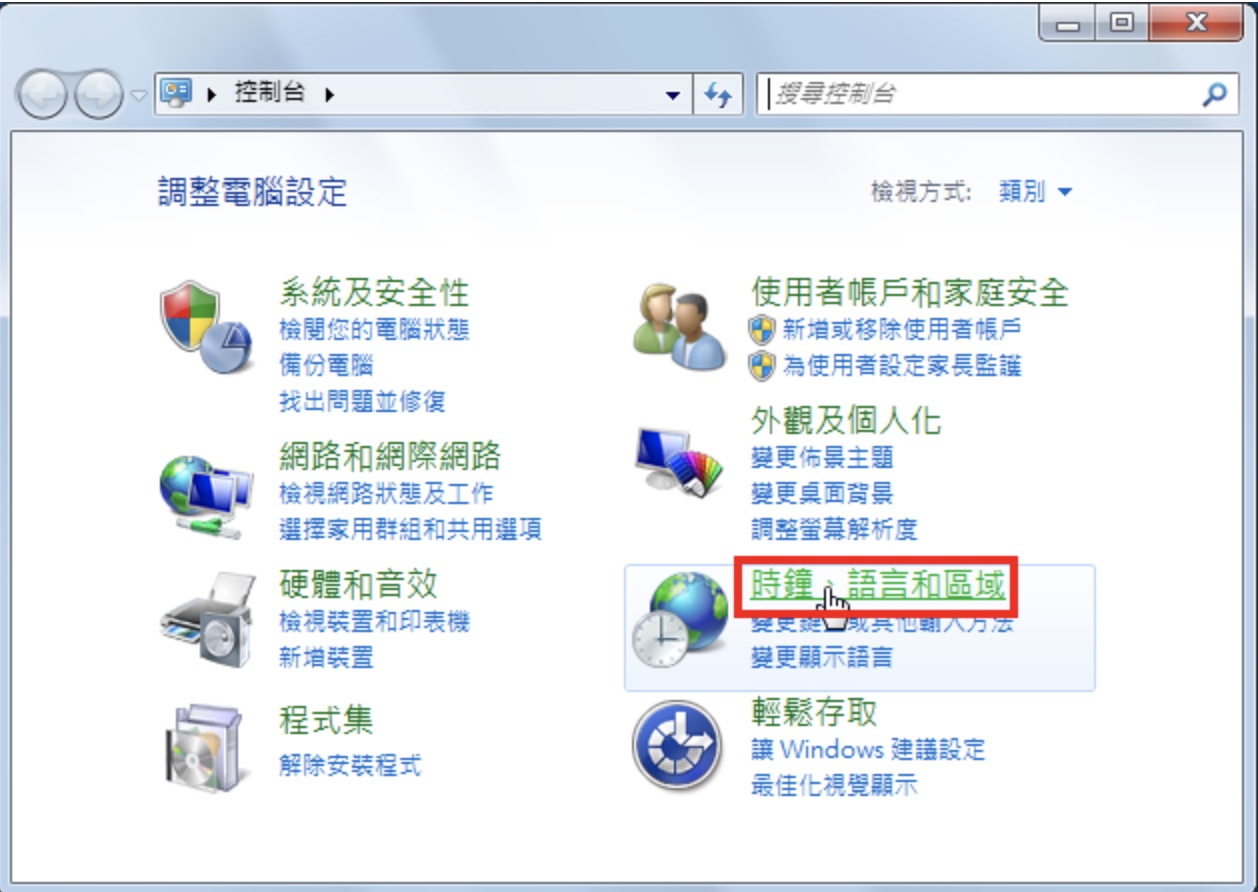Viewport: 1258px width, 892px height.
Task: Open the address bar history dropdown arrow
Action: (672, 95)
